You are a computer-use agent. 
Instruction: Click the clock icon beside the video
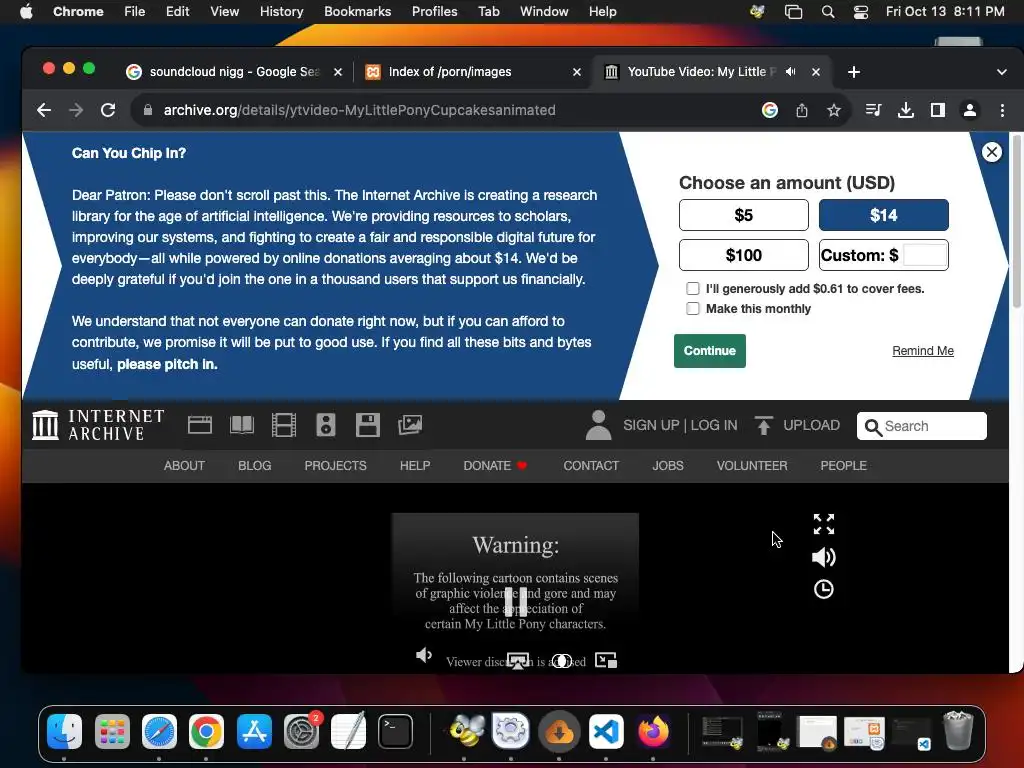tap(824, 589)
